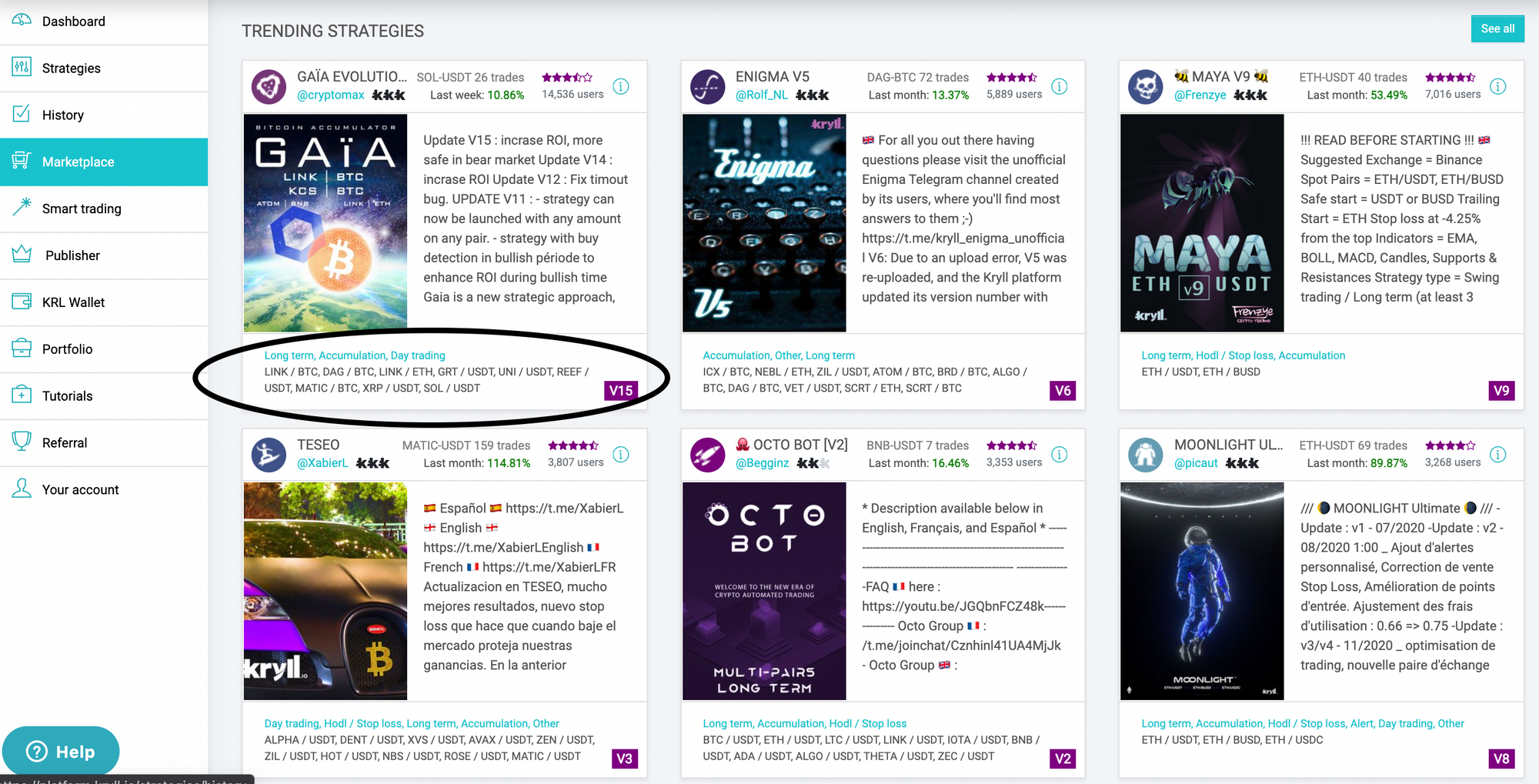Image resolution: width=1539 pixels, height=784 pixels.
Task: Click the MOONLIGHT avatar icon
Action: 1146,455
